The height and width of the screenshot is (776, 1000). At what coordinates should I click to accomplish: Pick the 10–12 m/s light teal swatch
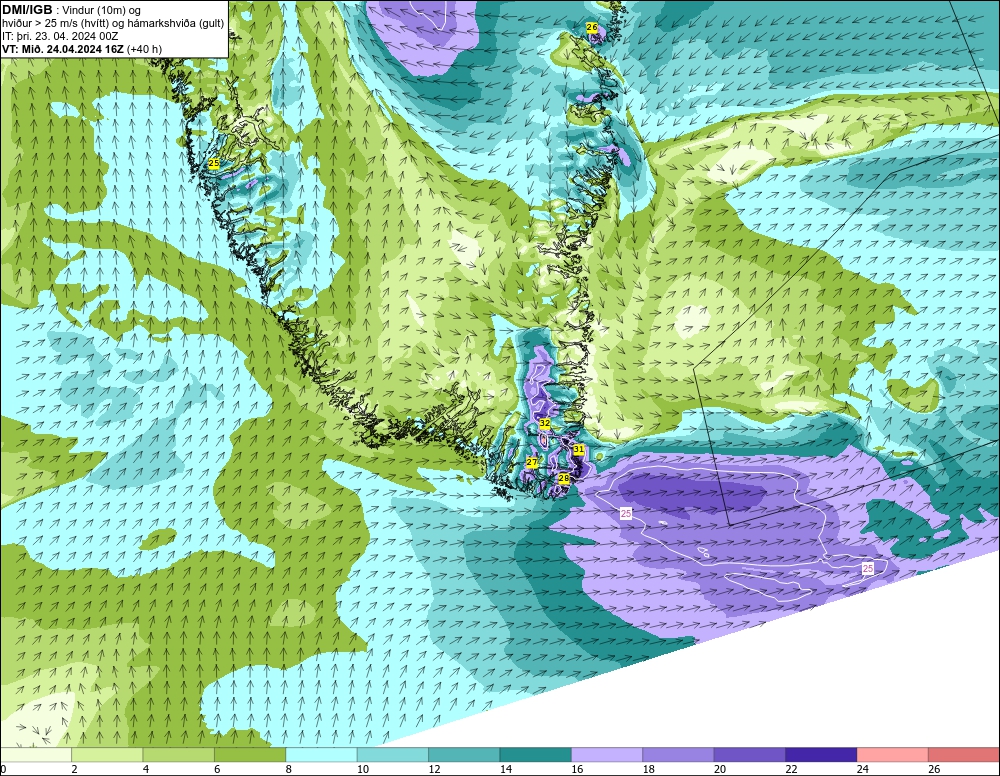point(393,755)
